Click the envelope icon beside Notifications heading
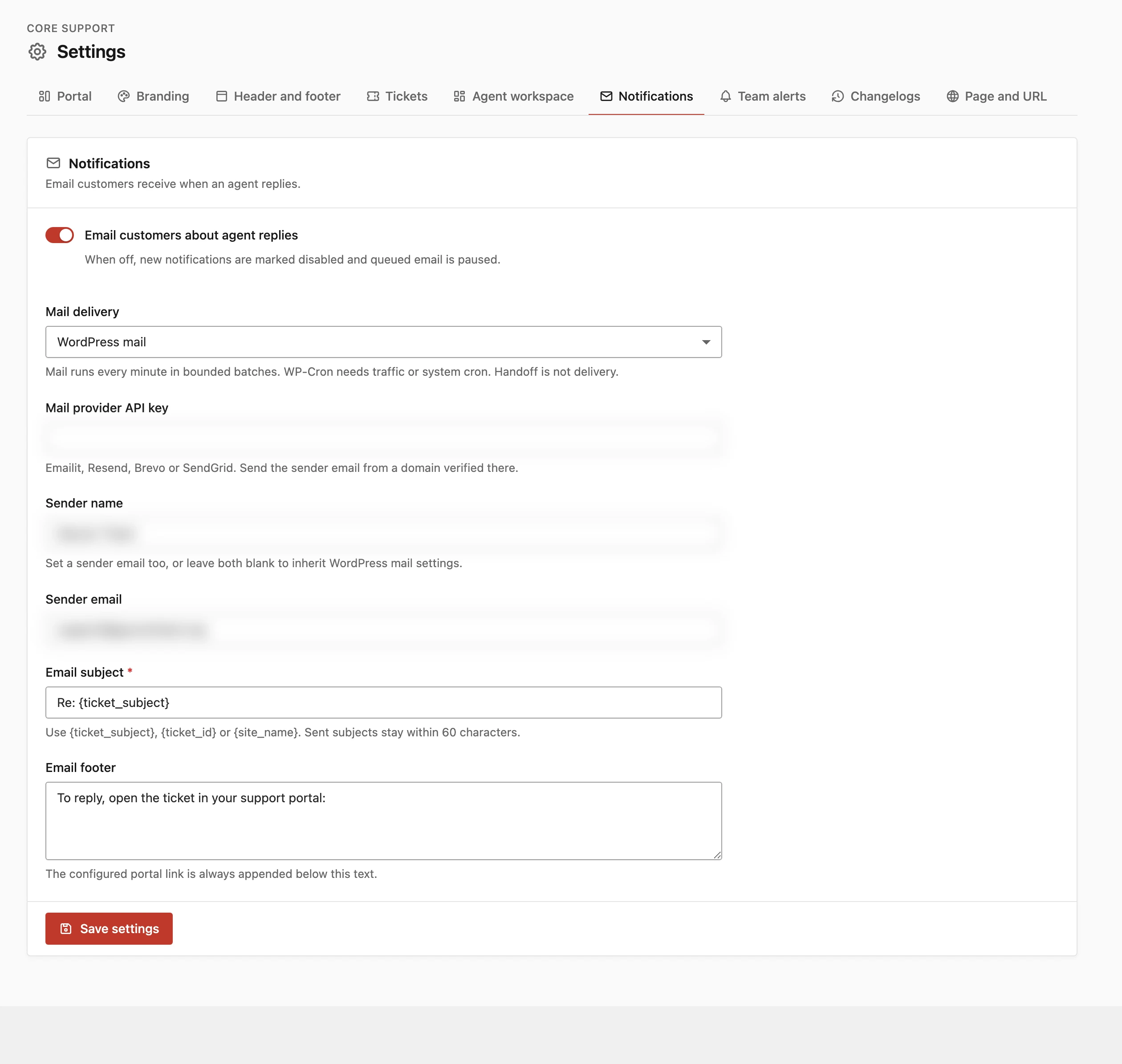Screen dimensions: 1122x1064 (x=53, y=163)
